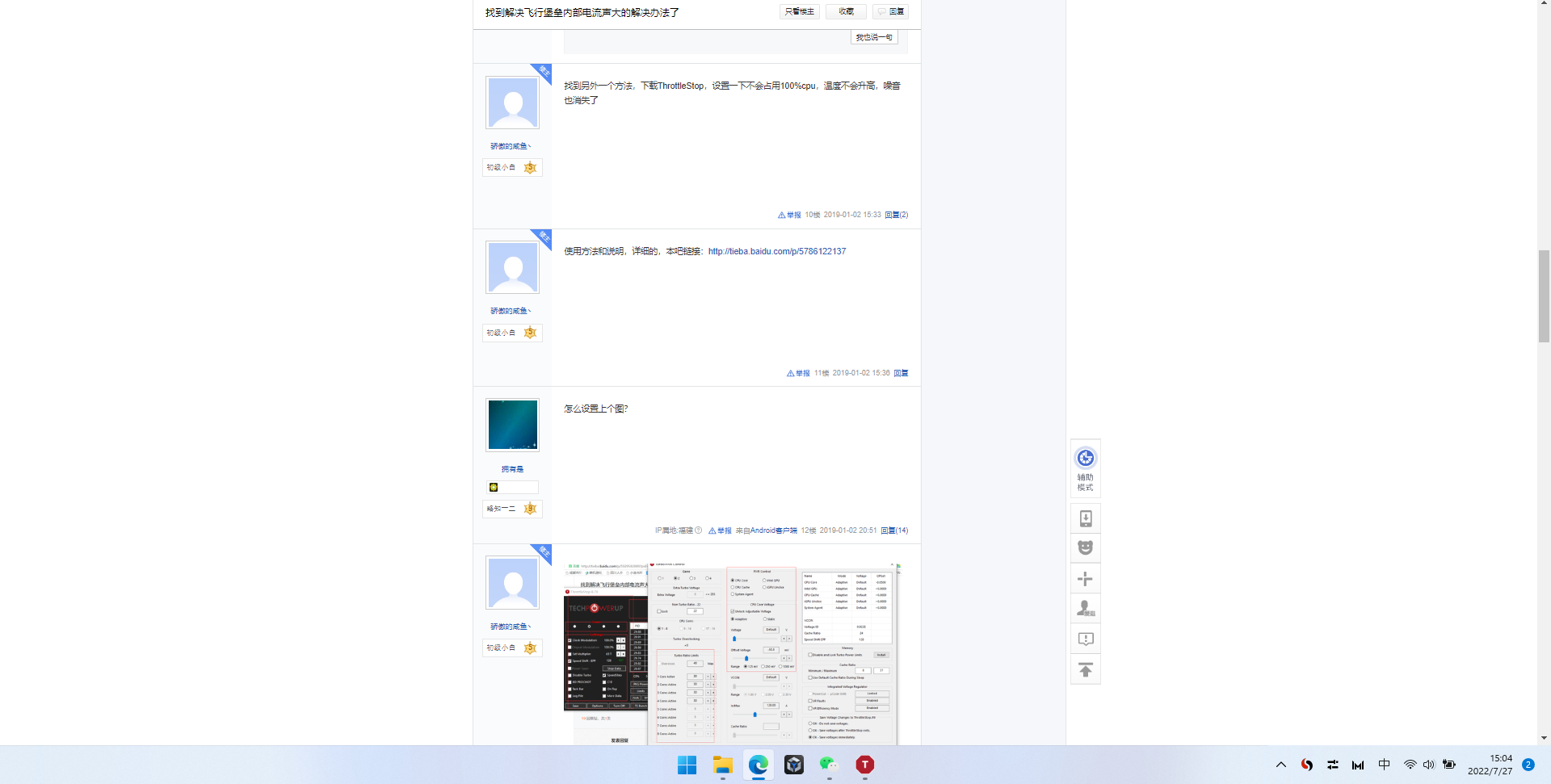Click Microsoft Edge icon in taskbar
The image size is (1551, 784).
click(758, 765)
